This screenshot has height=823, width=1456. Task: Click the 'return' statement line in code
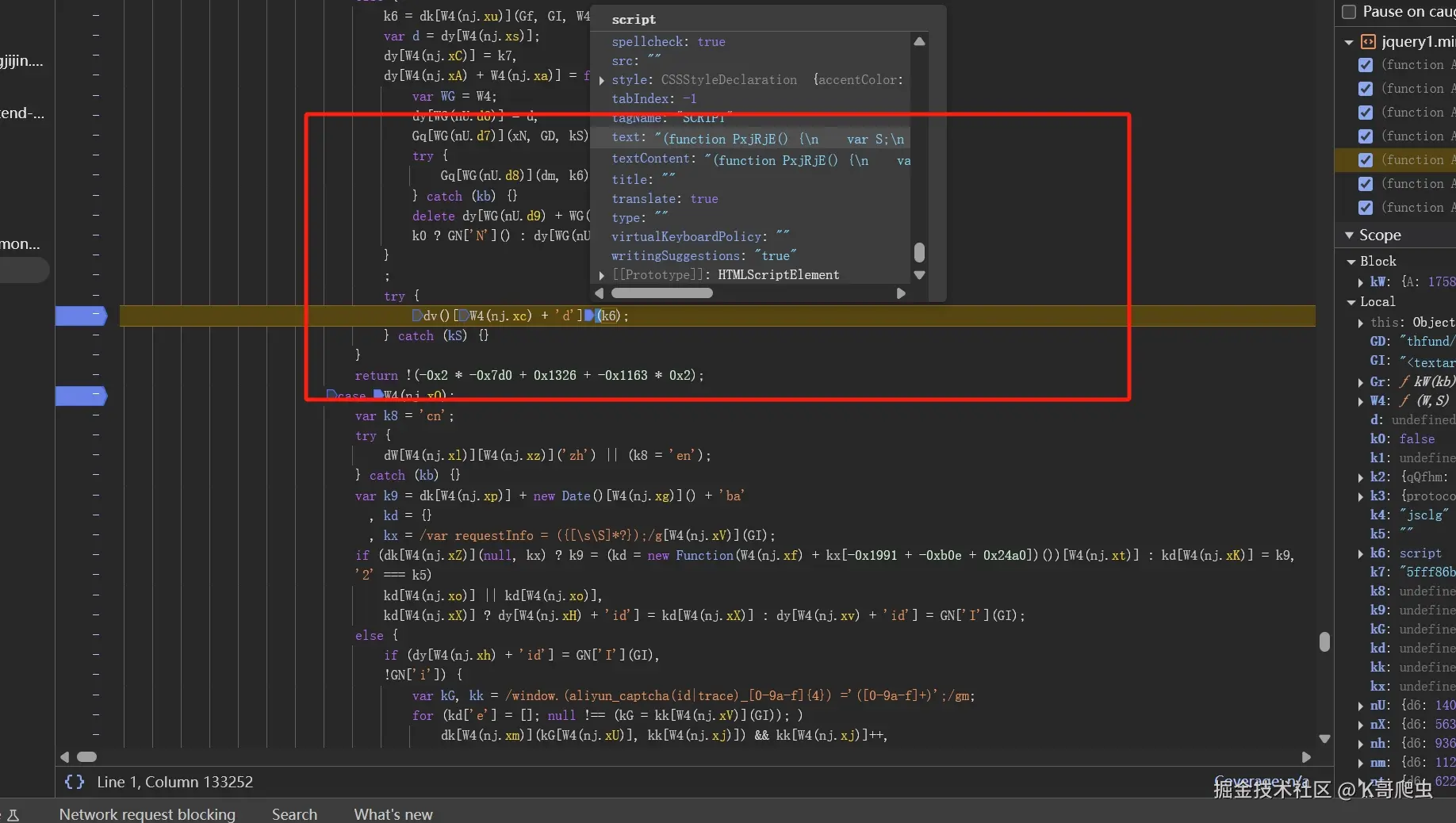click(529, 376)
